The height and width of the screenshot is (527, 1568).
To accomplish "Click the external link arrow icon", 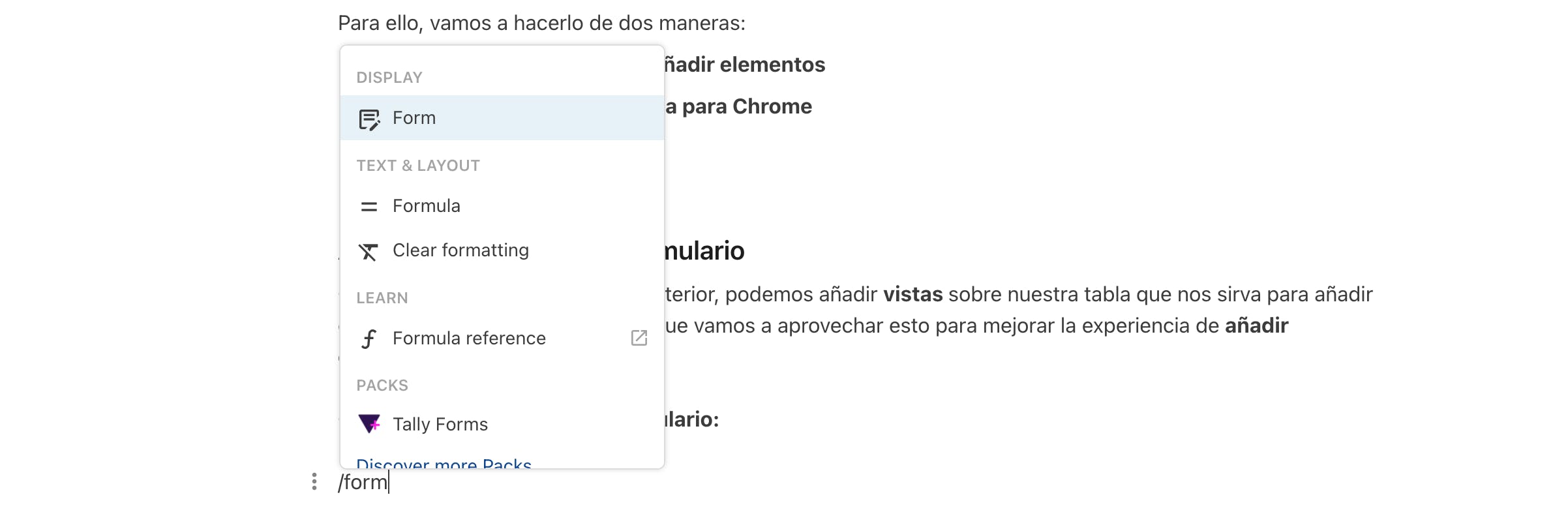I will (639, 338).
